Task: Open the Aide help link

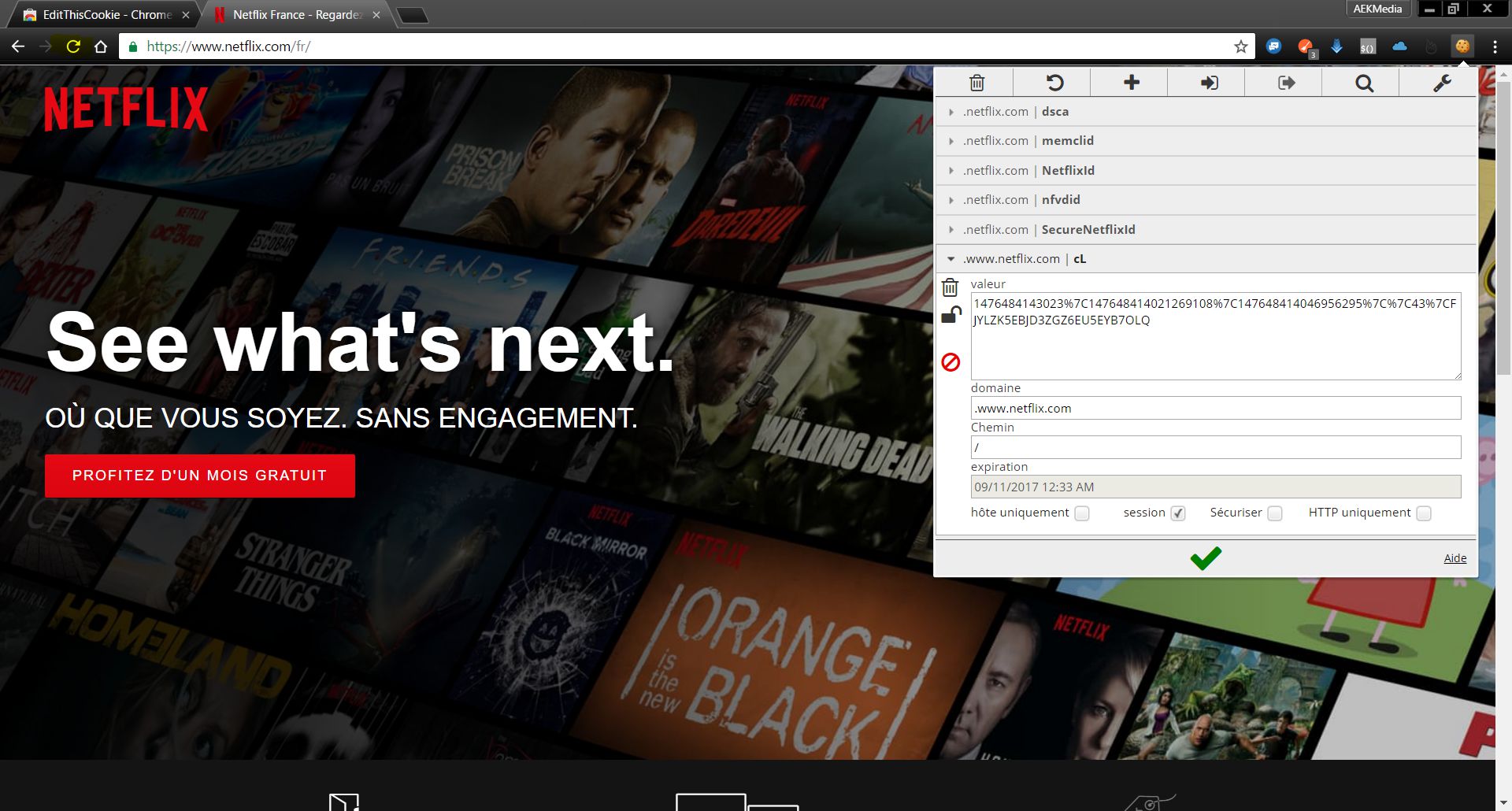Action: pos(1455,557)
